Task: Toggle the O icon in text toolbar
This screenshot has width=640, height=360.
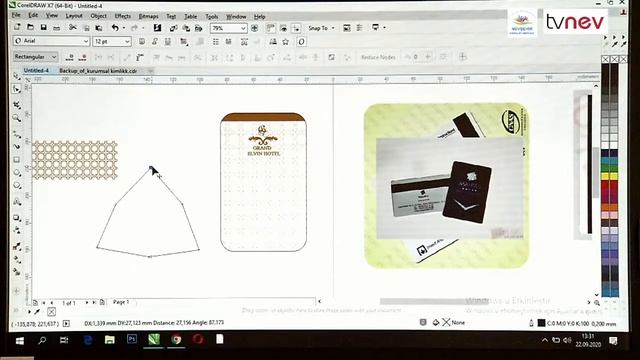Action: pyautogui.click(x=301, y=42)
